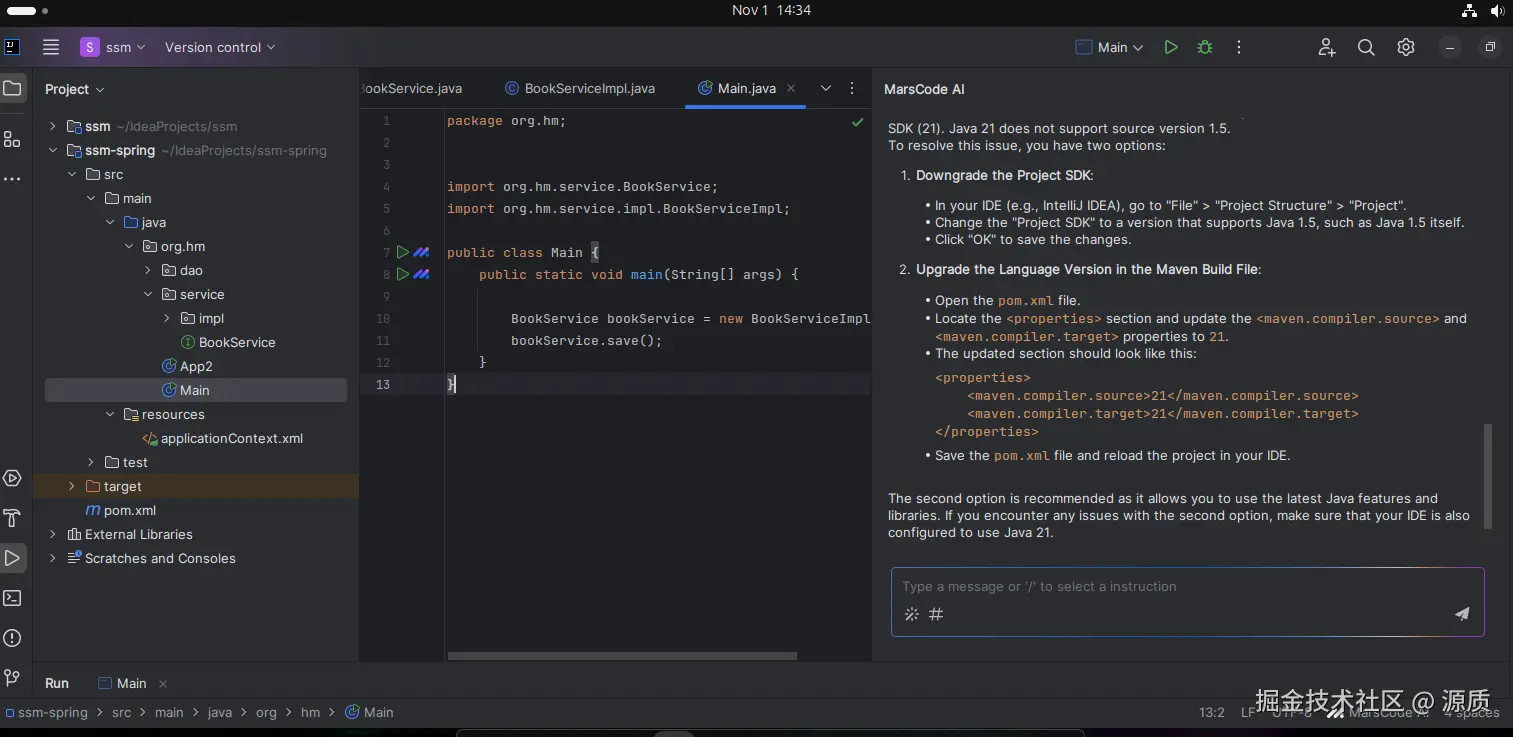Open the Terminal tool window icon
Screen dimensions: 1513x737
point(12,598)
